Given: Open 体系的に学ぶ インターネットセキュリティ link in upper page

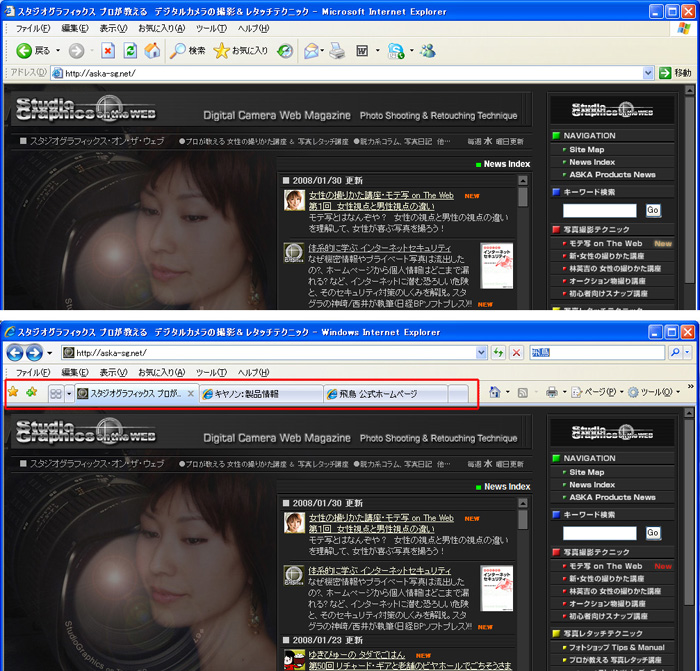Looking at the screenshot, I should pyautogui.click(x=379, y=248).
